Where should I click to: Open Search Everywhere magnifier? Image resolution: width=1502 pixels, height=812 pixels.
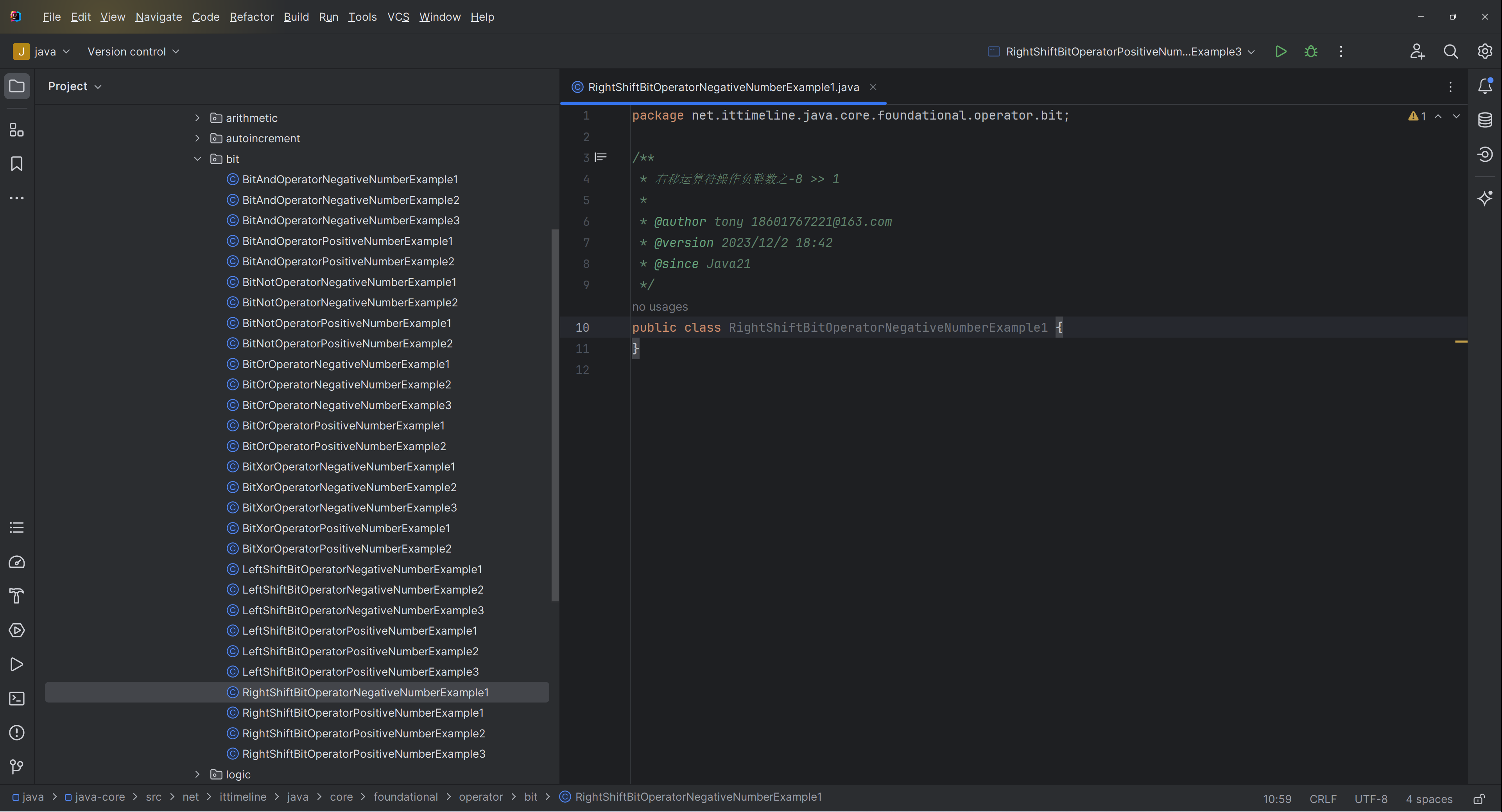[1451, 51]
